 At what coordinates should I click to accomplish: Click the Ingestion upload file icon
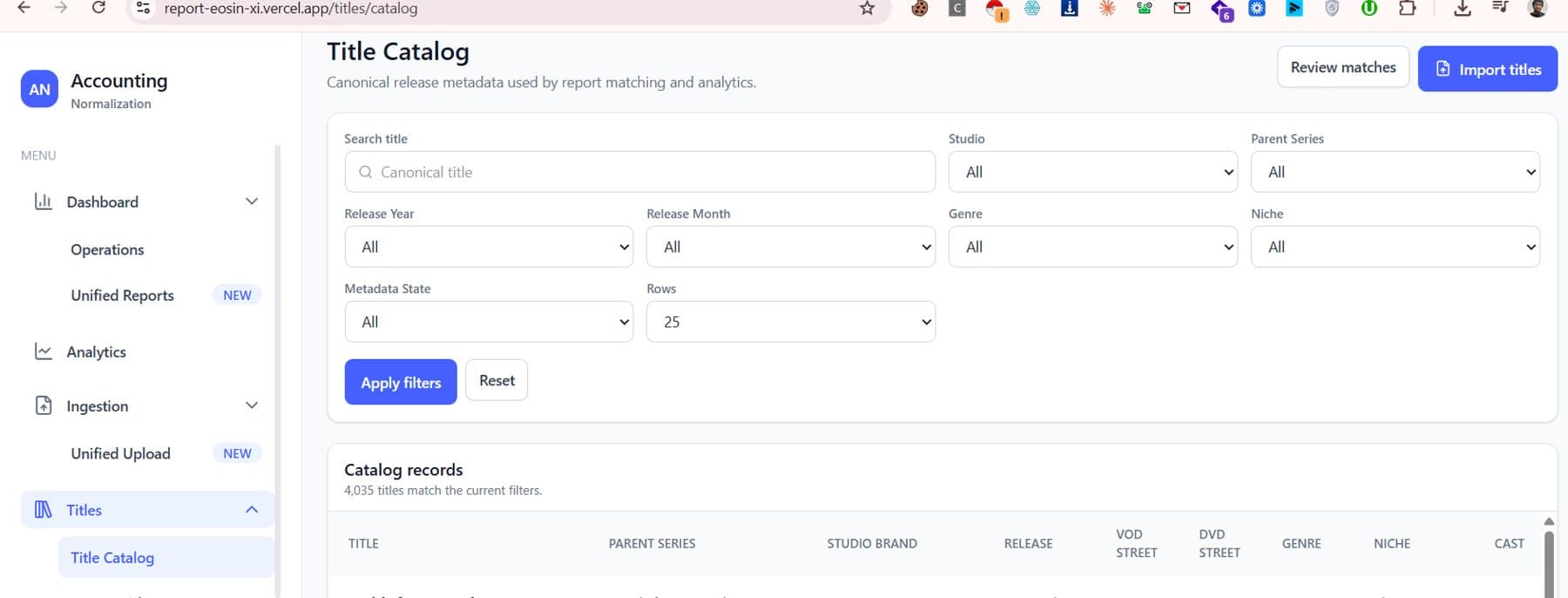coord(43,405)
